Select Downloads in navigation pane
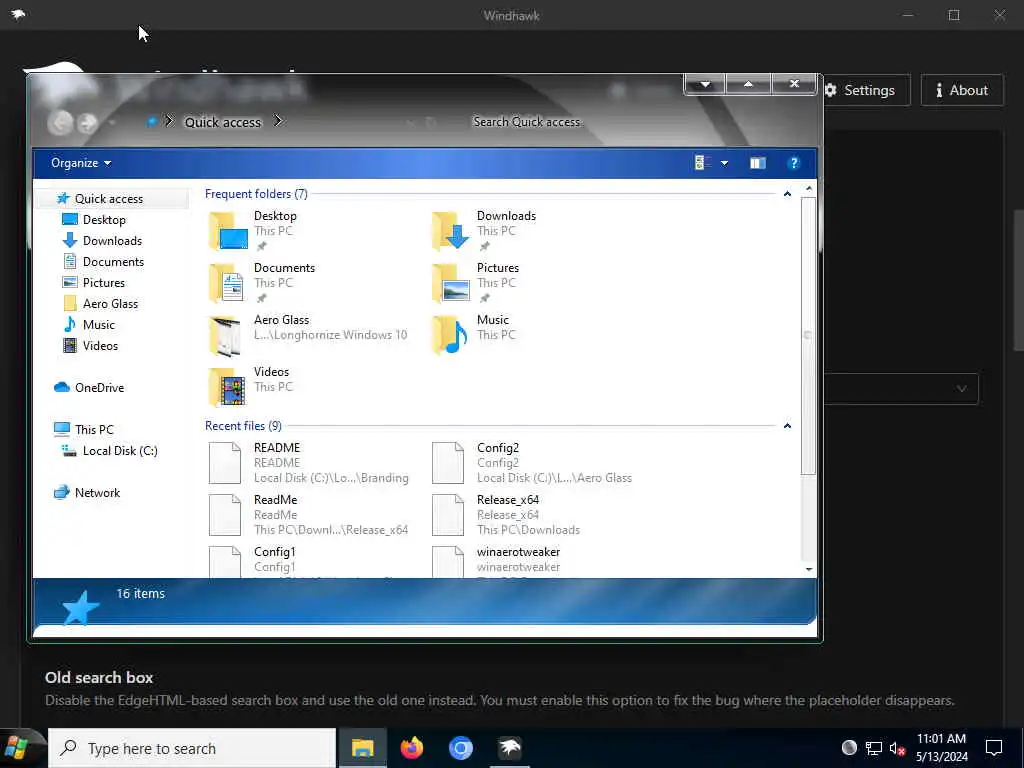The width and height of the screenshot is (1024, 768). click(112, 240)
